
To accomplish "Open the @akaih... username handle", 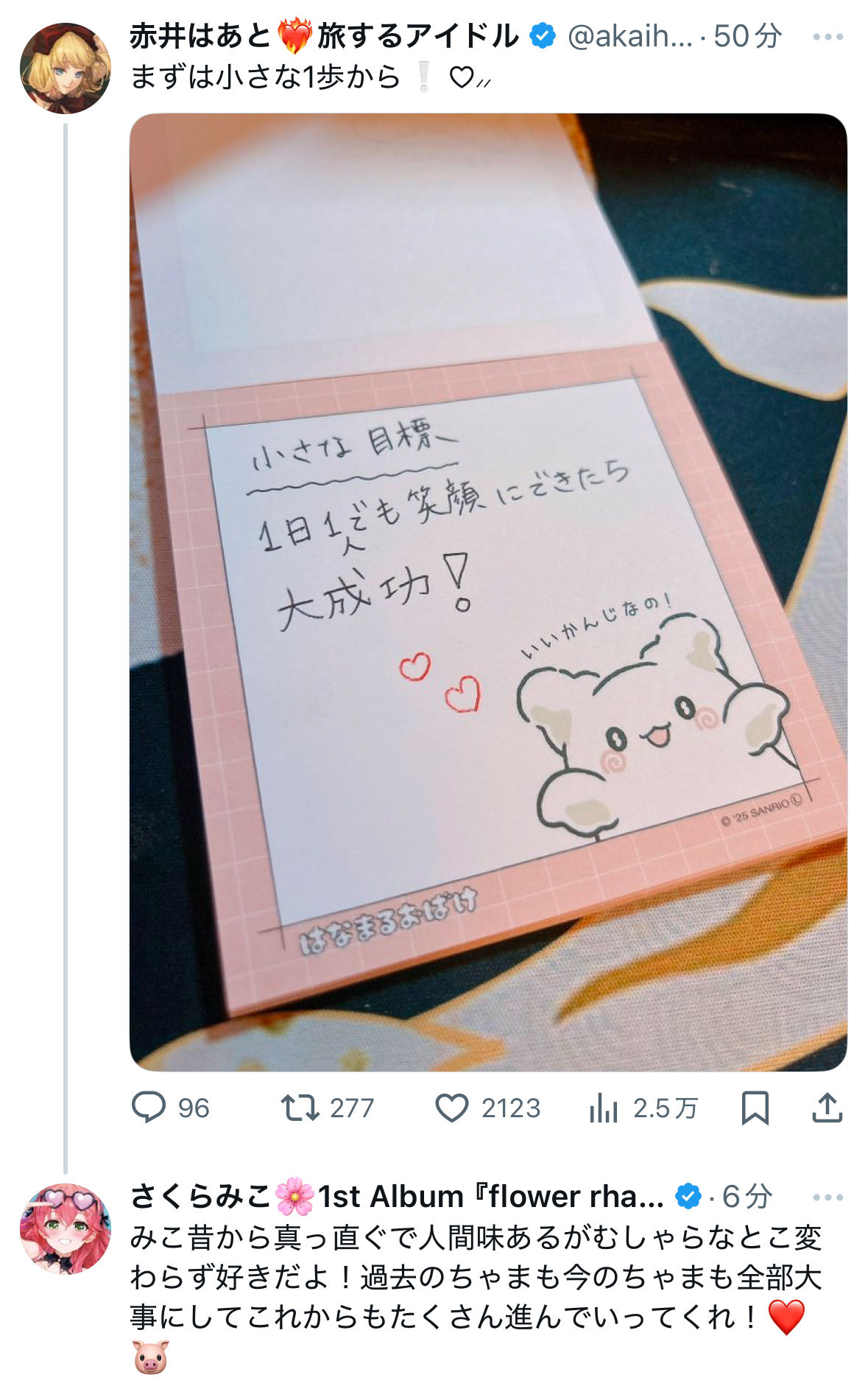I will coord(630,36).
